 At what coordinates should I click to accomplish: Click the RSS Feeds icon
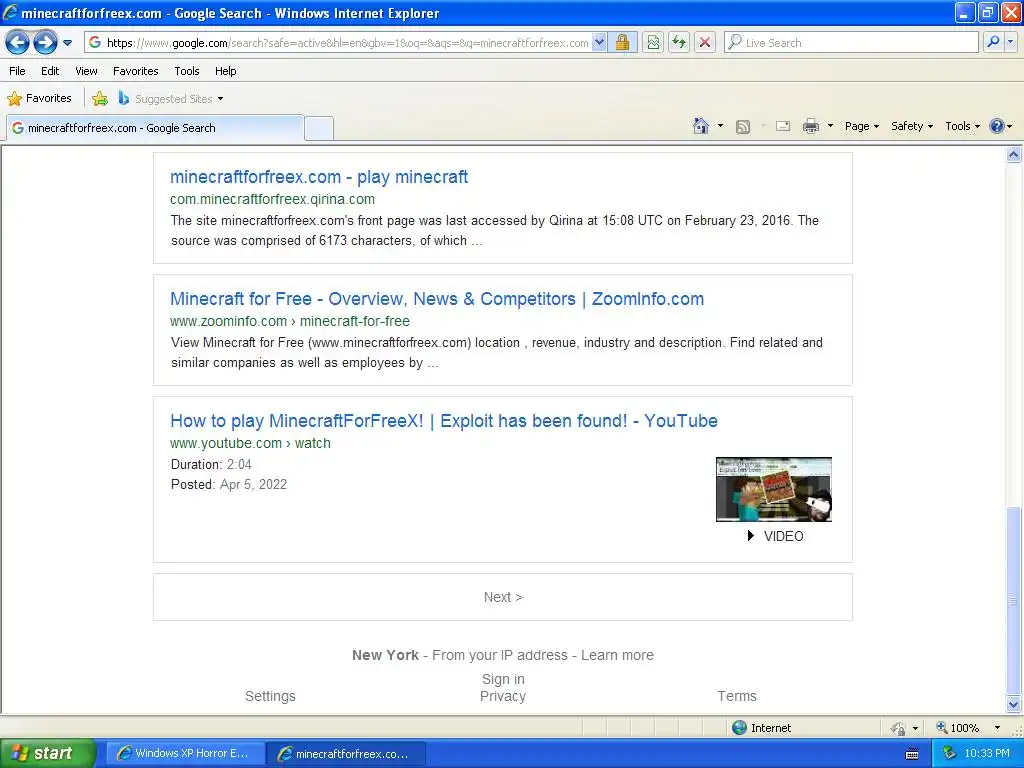743,127
